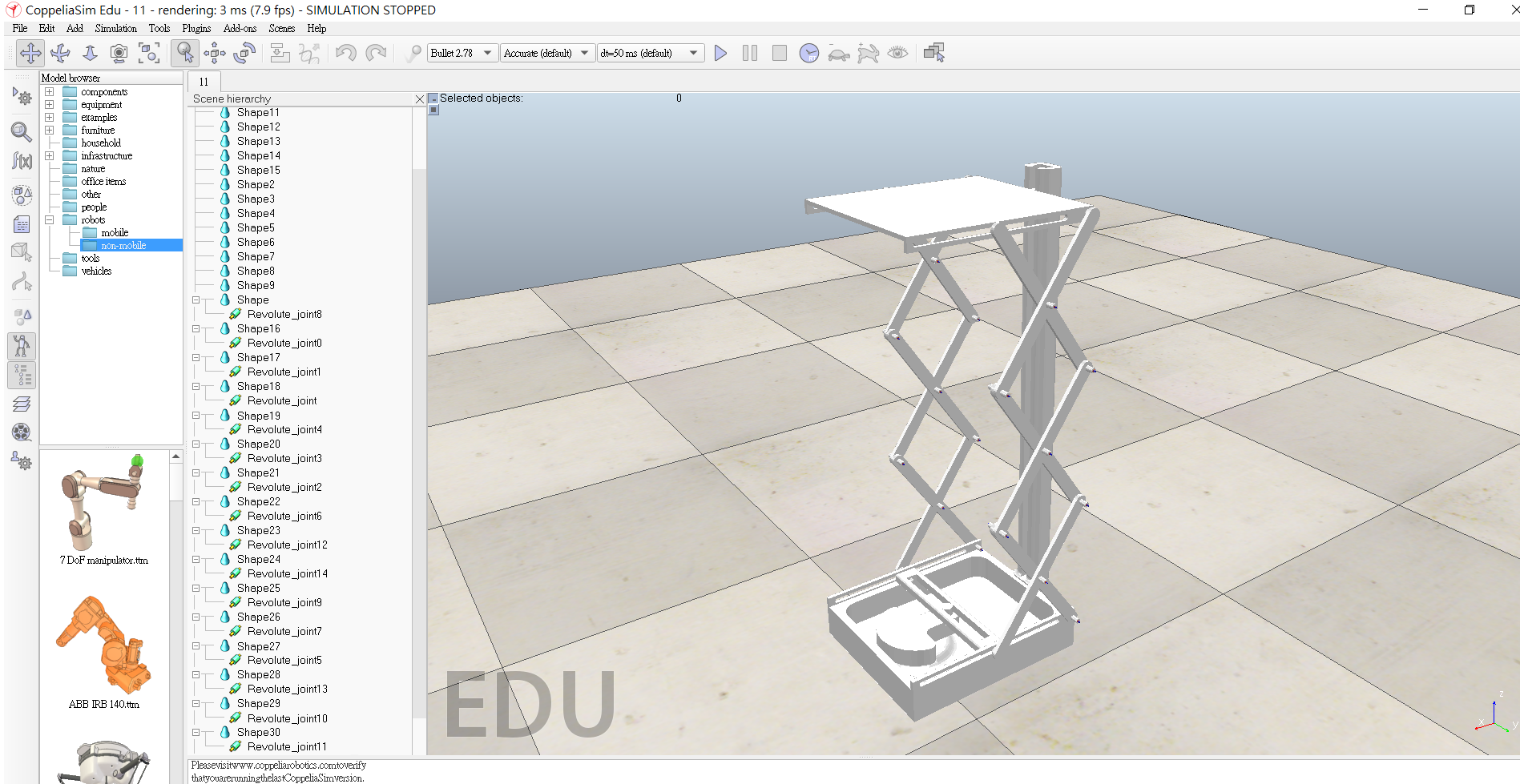Collapse the selected objects info overlay
This screenshot has width=1520, height=784.
point(433,99)
